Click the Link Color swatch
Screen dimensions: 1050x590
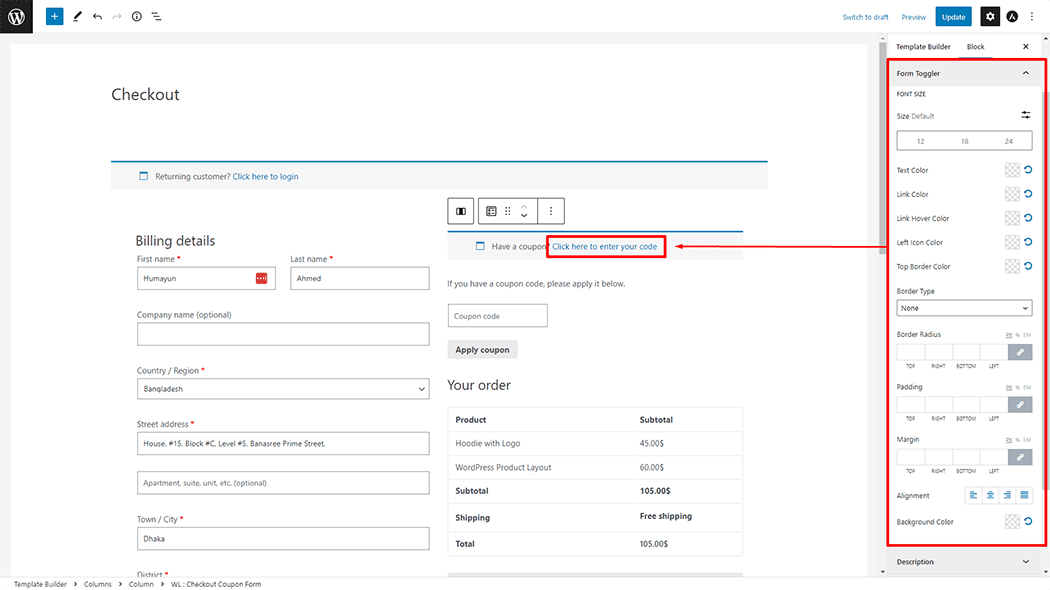(1012, 194)
